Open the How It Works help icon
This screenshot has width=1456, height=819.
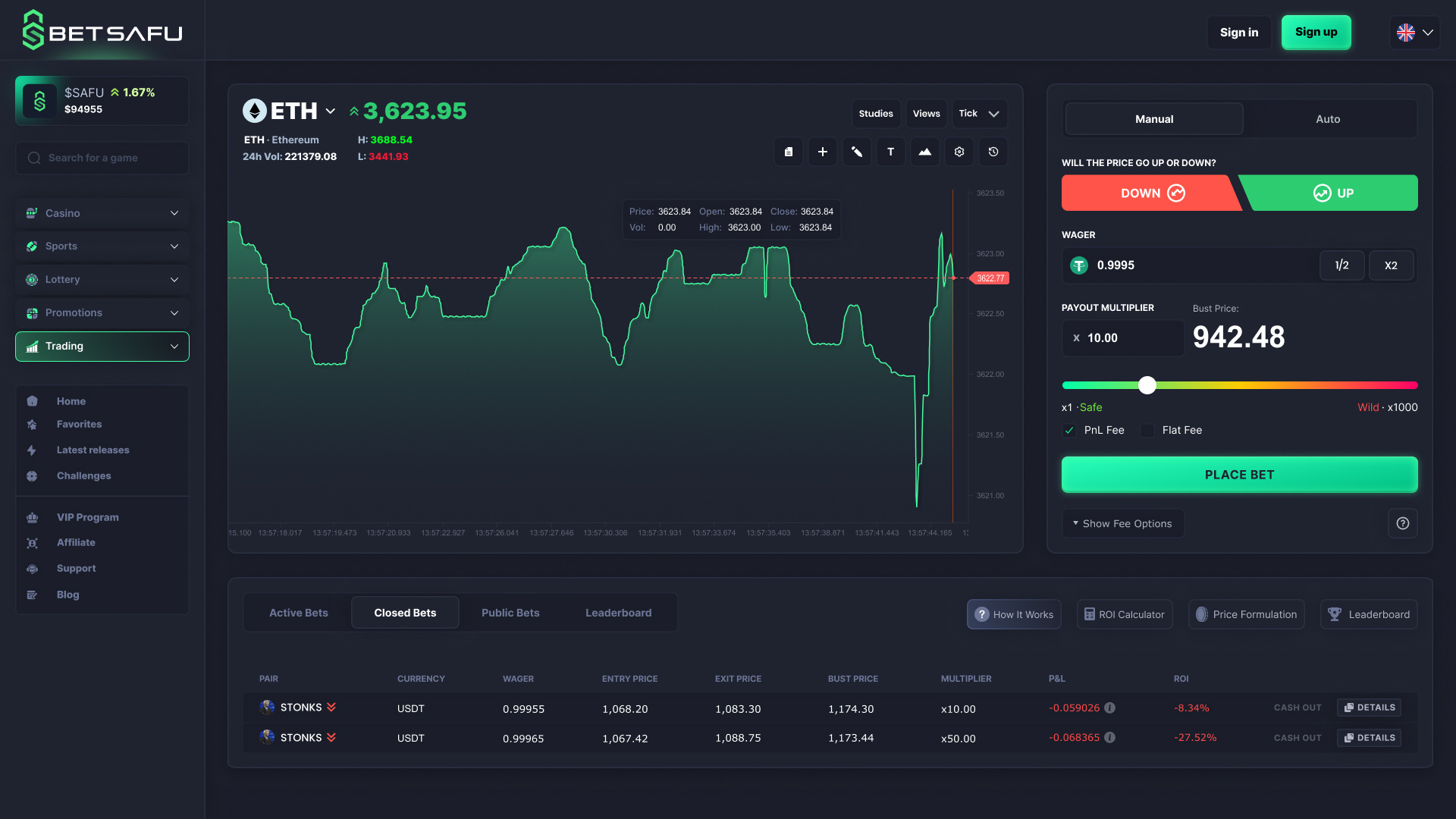[x=982, y=614]
